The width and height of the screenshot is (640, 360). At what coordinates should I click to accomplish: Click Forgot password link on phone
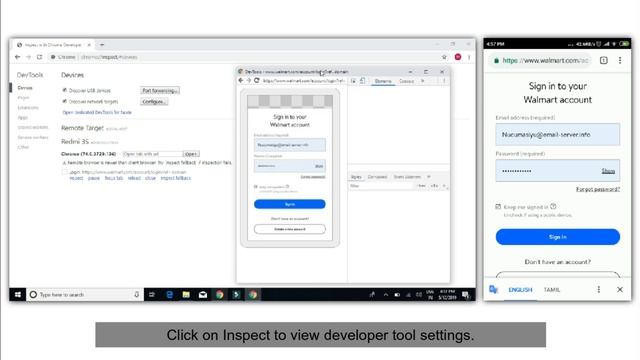point(598,189)
